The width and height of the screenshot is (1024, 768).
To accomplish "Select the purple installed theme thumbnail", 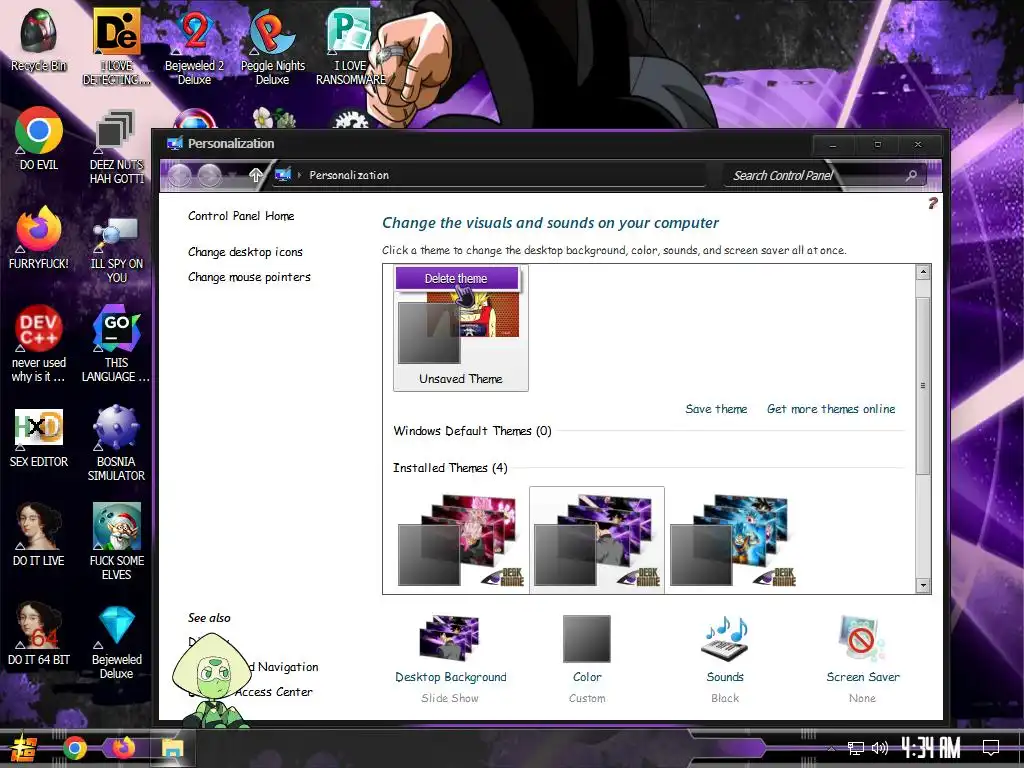I will 597,540.
